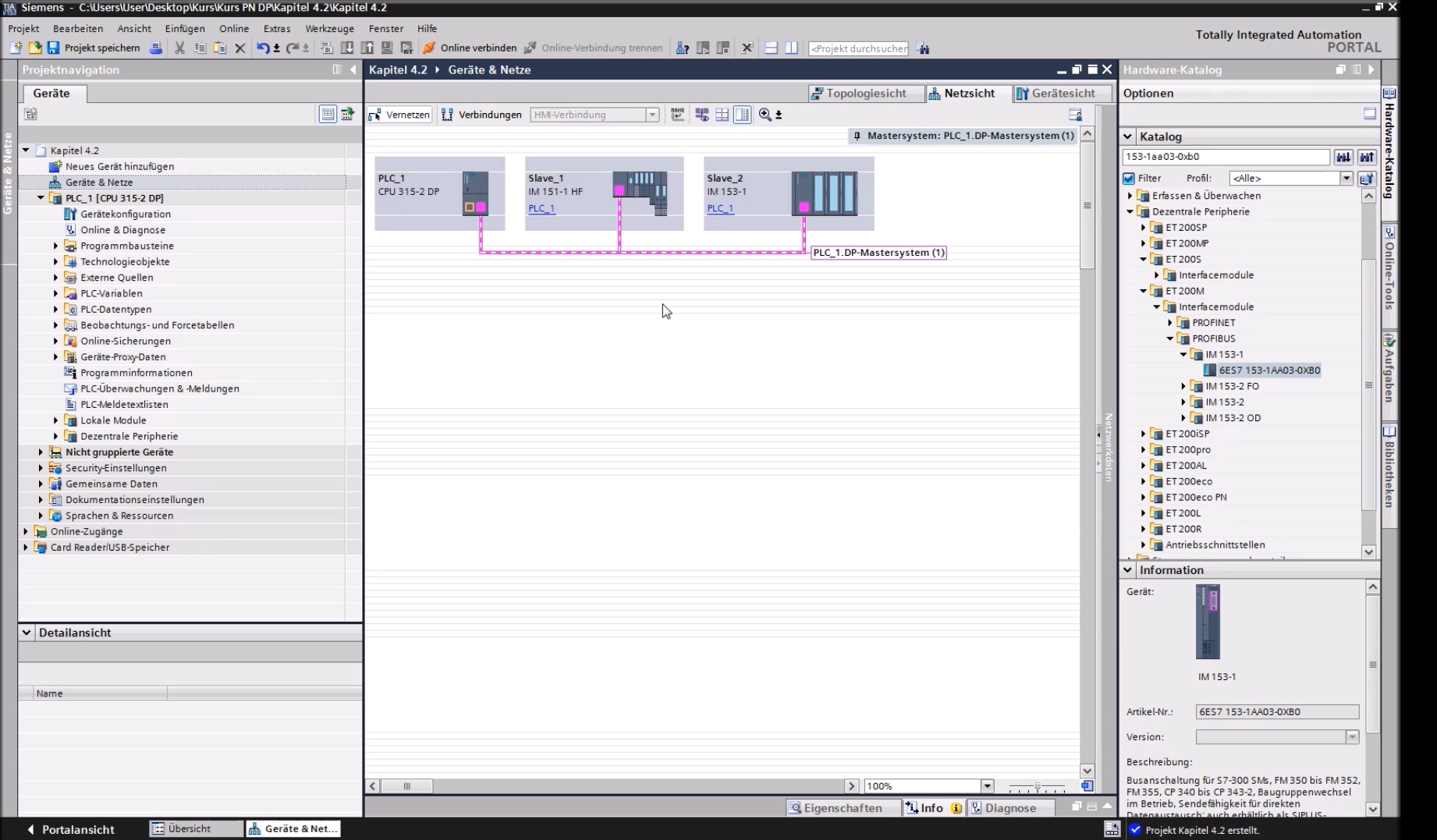Expand the ET 200SP catalog folder
The image size is (1437, 840).
tap(1144, 228)
